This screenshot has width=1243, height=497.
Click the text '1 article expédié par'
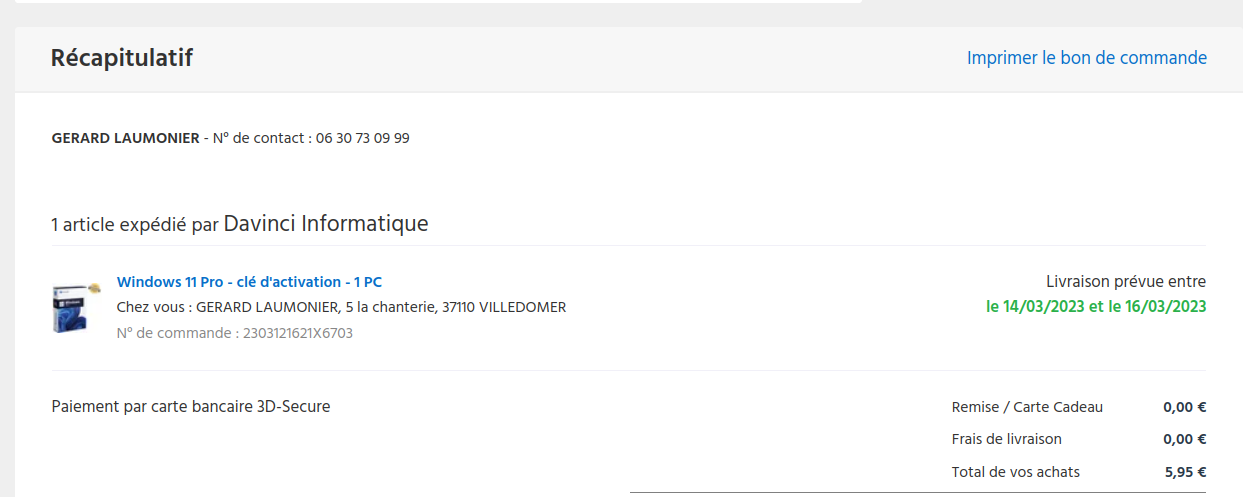coord(134,225)
